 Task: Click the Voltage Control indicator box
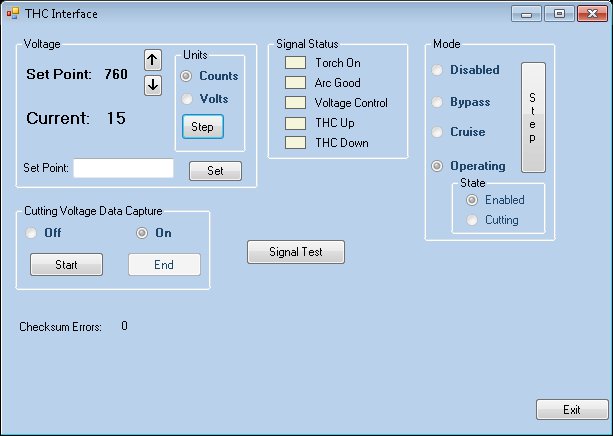296,103
